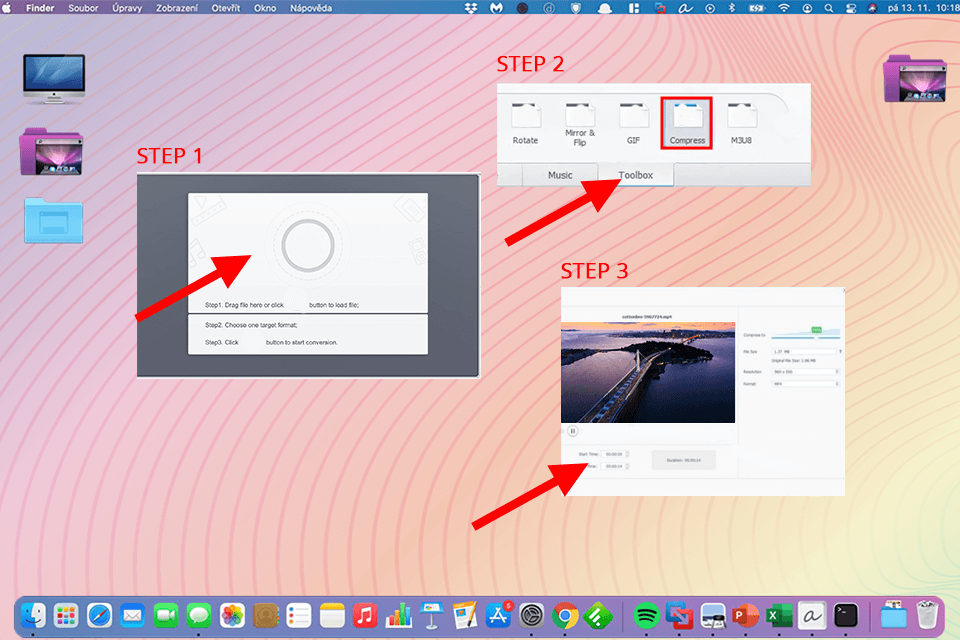The height and width of the screenshot is (640, 960).
Task: Click the date and time clock
Action: click(x=923, y=8)
